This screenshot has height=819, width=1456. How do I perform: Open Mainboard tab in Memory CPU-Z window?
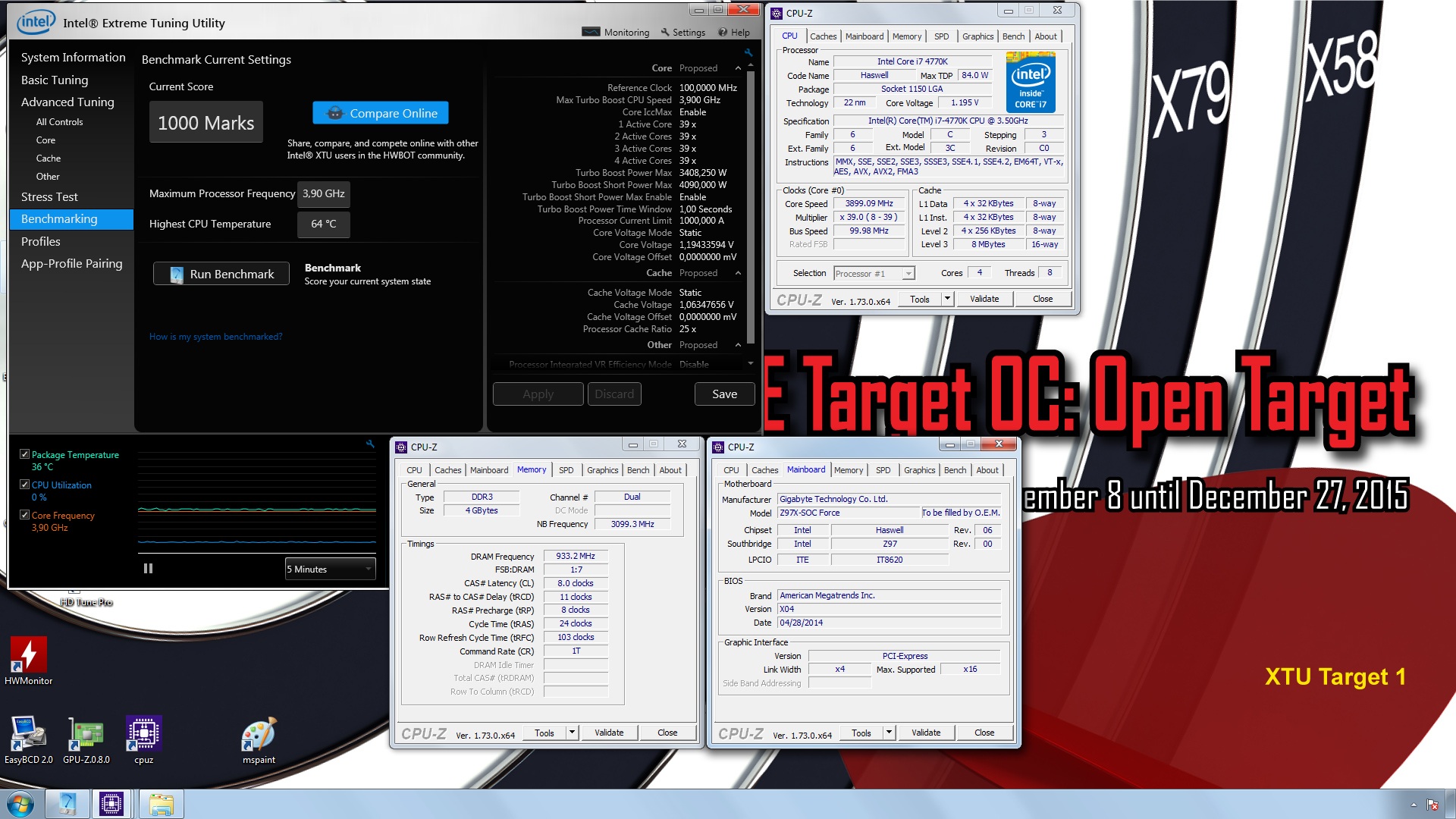[x=489, y=470]
